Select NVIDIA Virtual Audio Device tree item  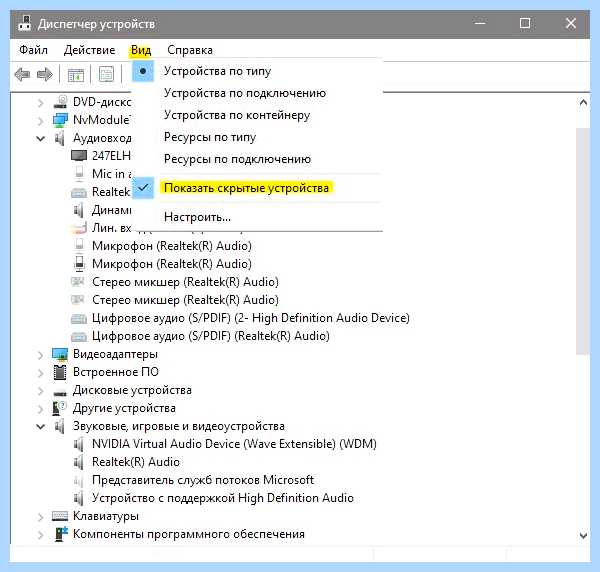point(234,444)
